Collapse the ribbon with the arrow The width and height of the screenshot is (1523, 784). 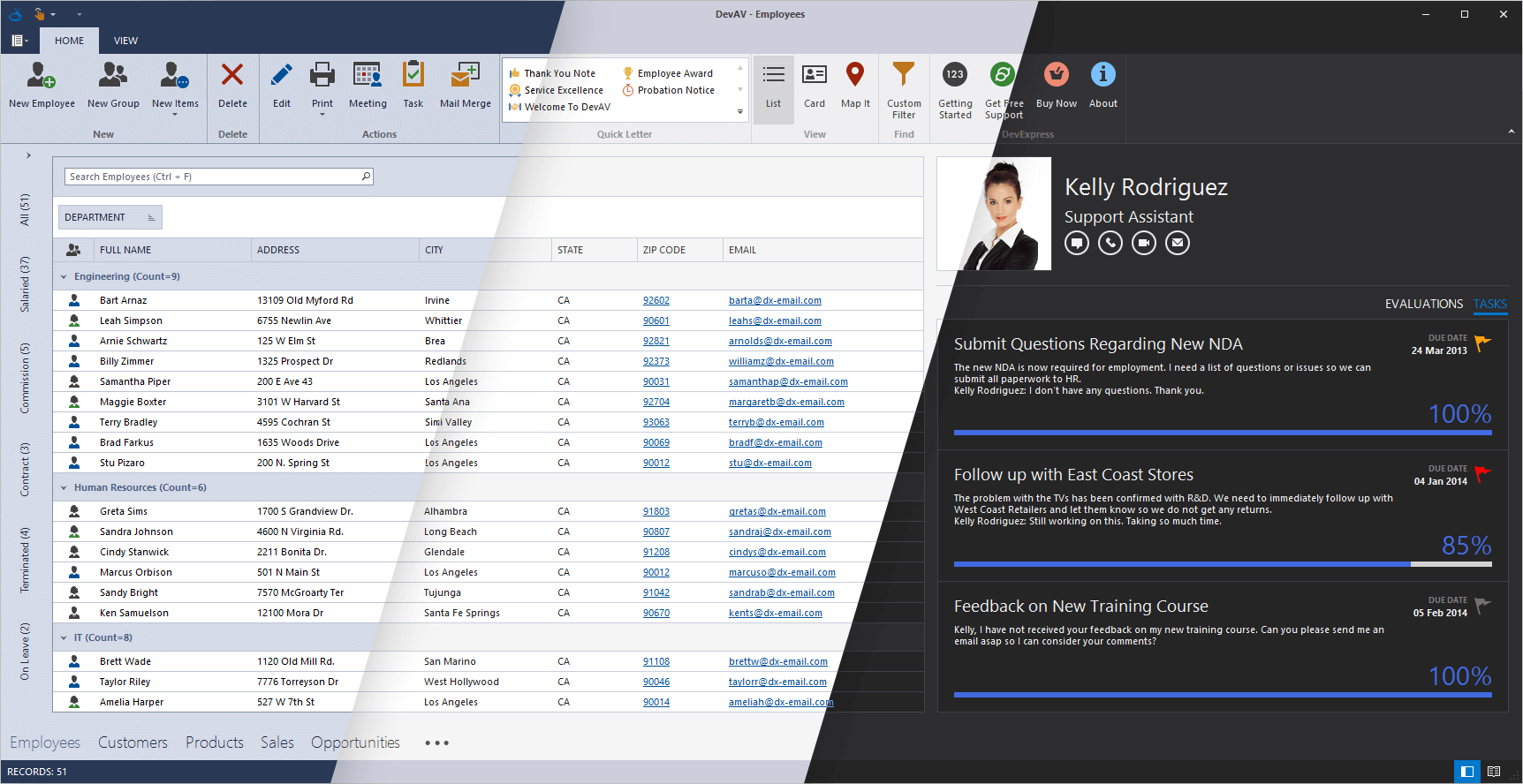tap(1511, 132)
